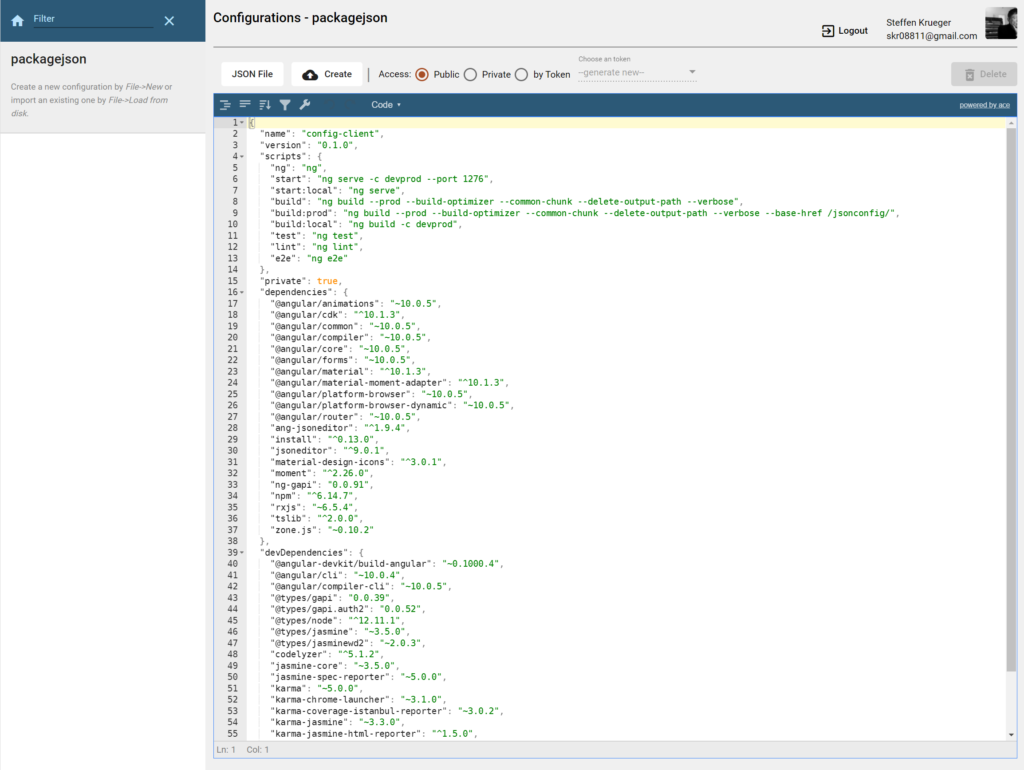Click "@types/gapi.auth2" key
1024x770 pixels.
tap(319, 609)
